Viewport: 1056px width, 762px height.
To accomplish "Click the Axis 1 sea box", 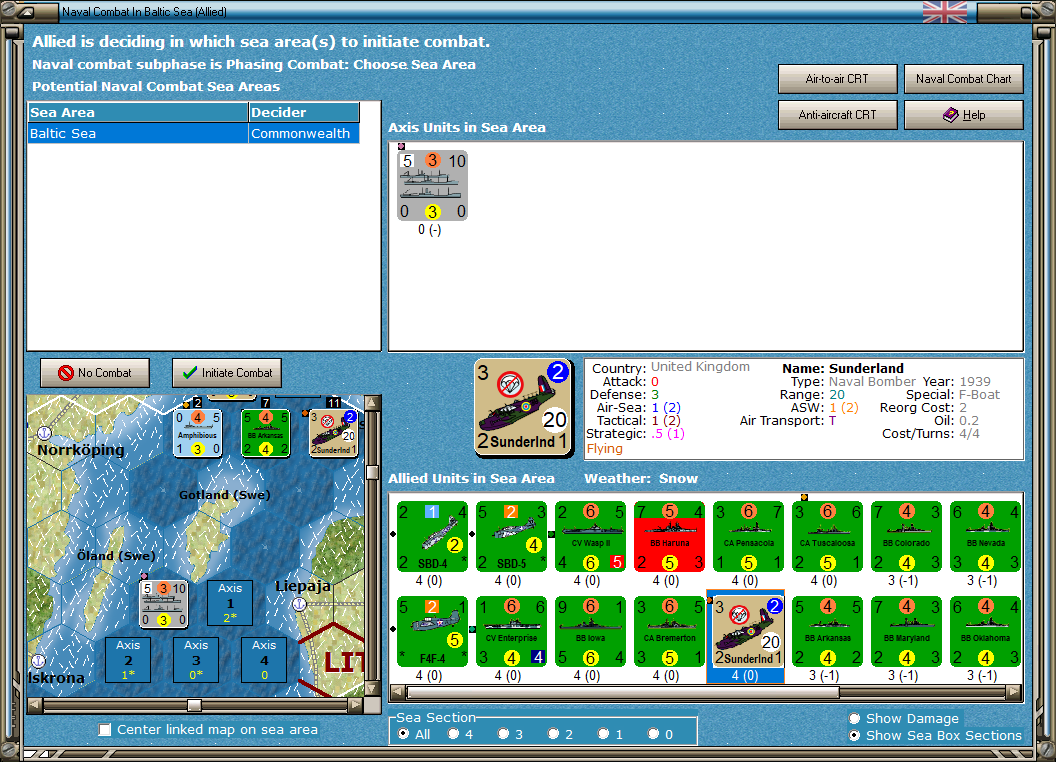I will click(230, 603).
